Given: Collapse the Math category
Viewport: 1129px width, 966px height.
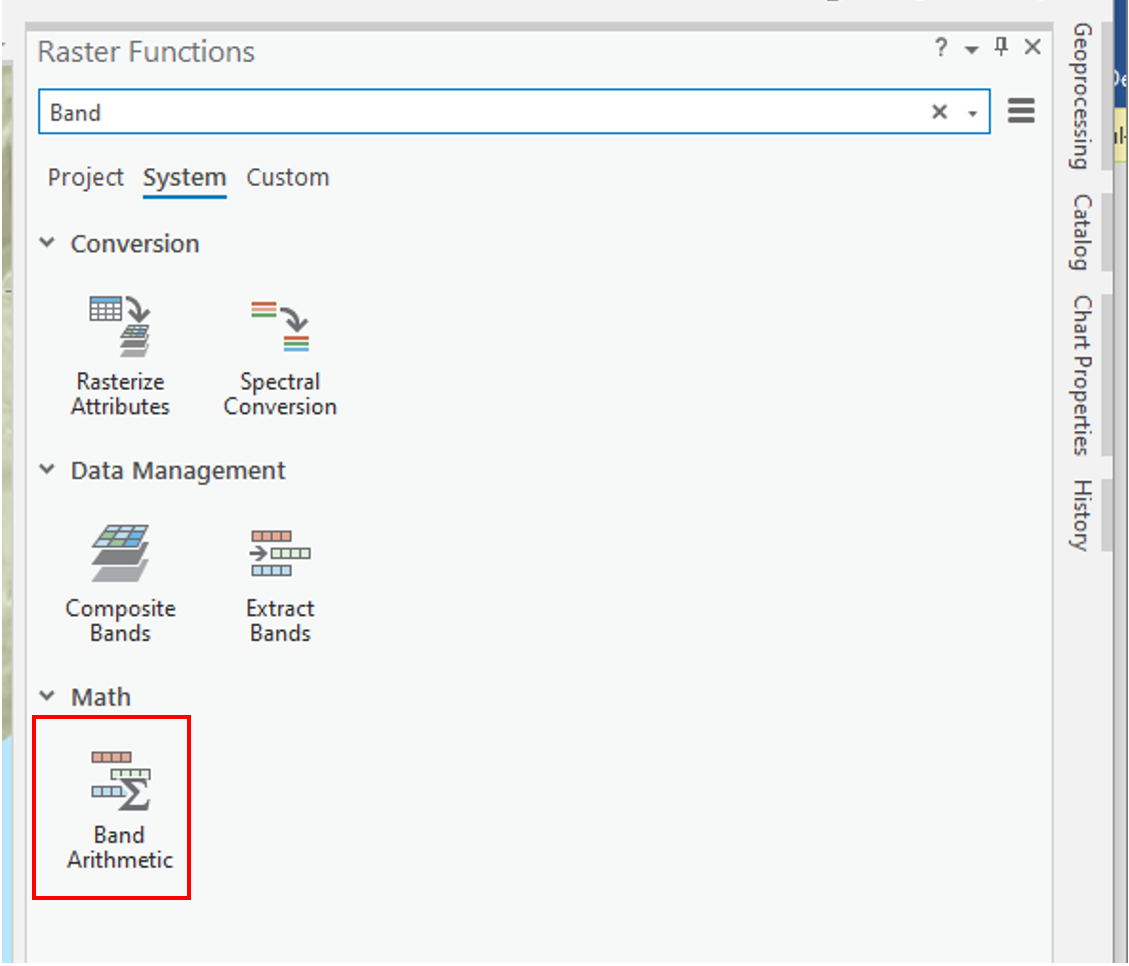Looking at the screenshot, I should [x=47, y=696].
